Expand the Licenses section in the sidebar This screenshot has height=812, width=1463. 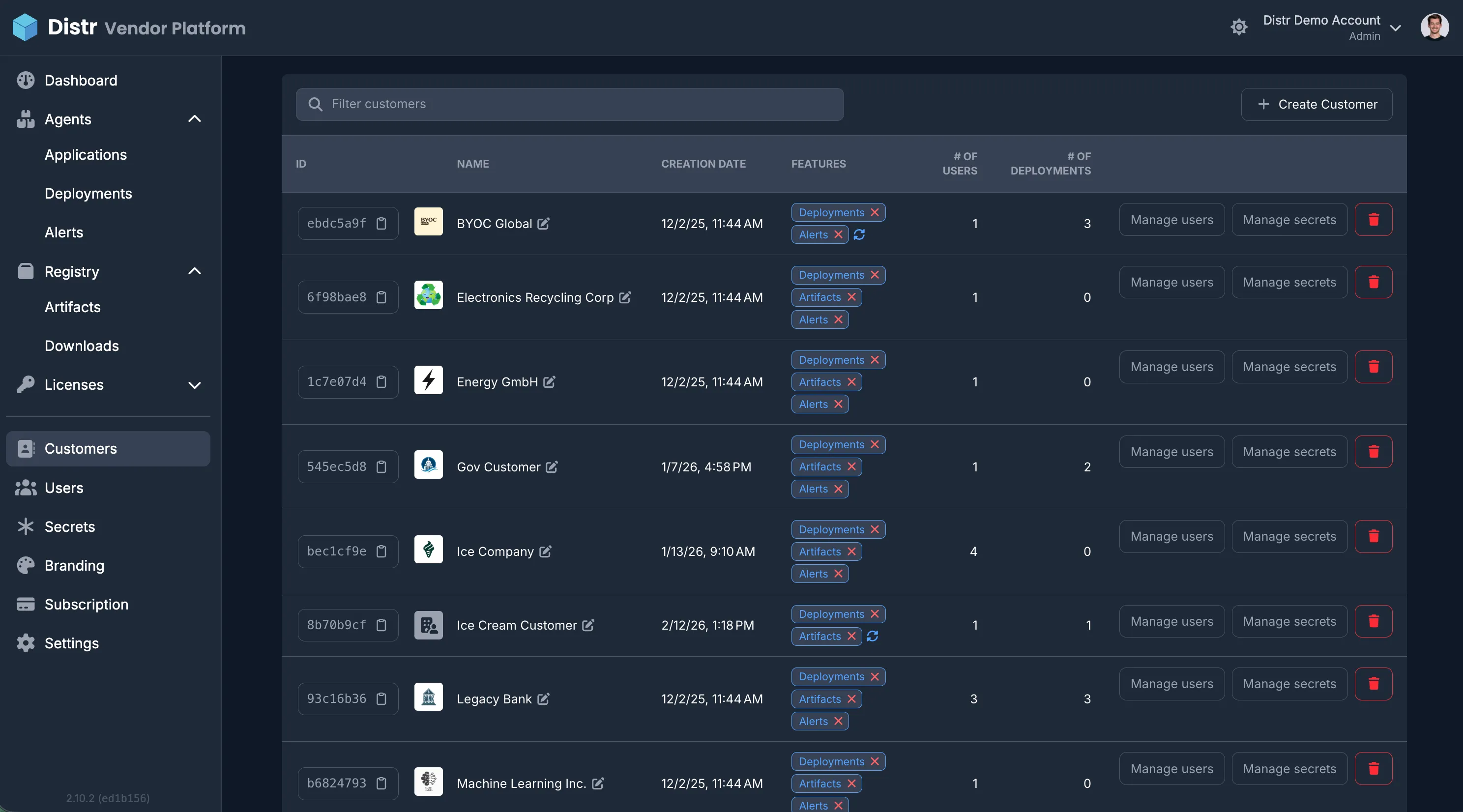click(x=195, y=385)
